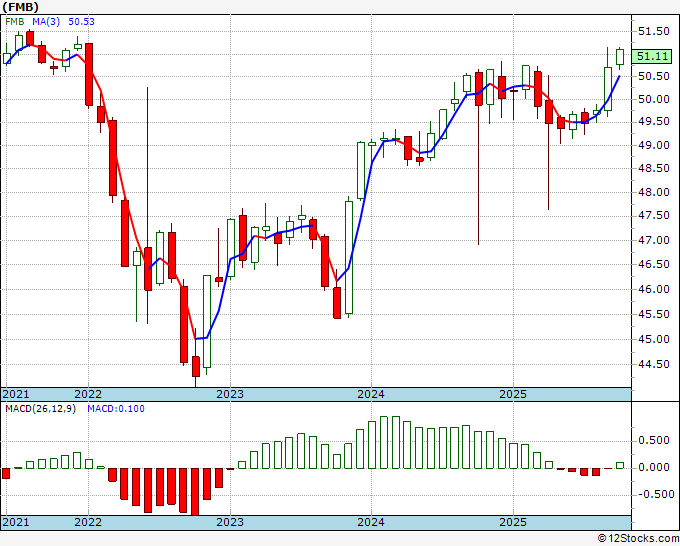Screen dimensions: 680x546
Task: Click the 47.00 price axis label
Action: point(654,240)
